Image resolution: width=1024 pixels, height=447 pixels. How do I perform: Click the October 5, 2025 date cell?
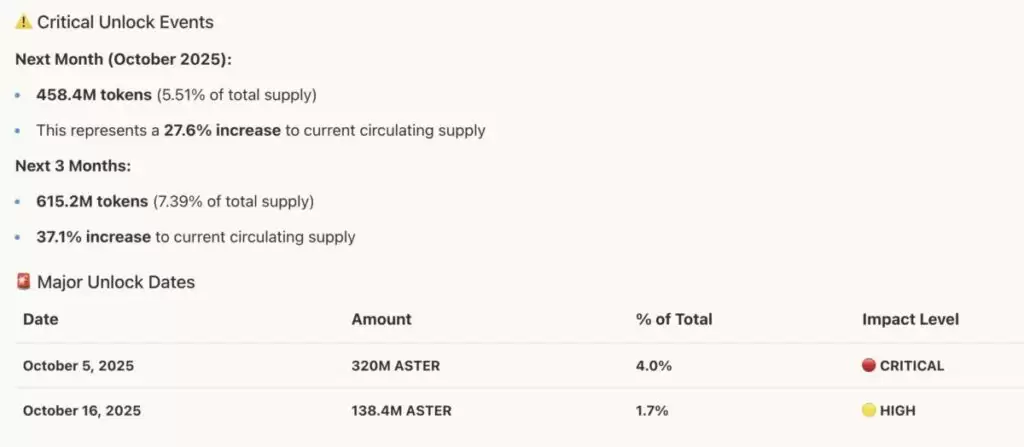tap(78, 366)
